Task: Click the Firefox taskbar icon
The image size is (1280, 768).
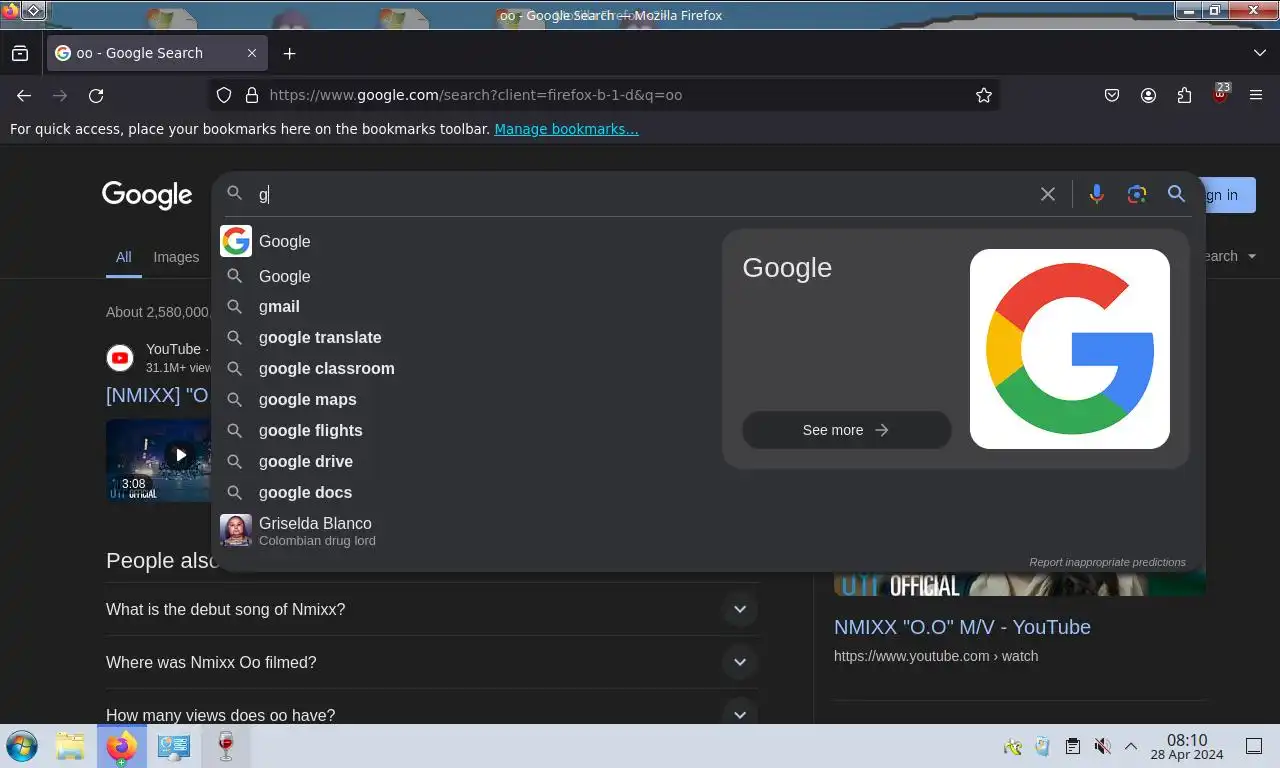Action: [x=122, y=746]
